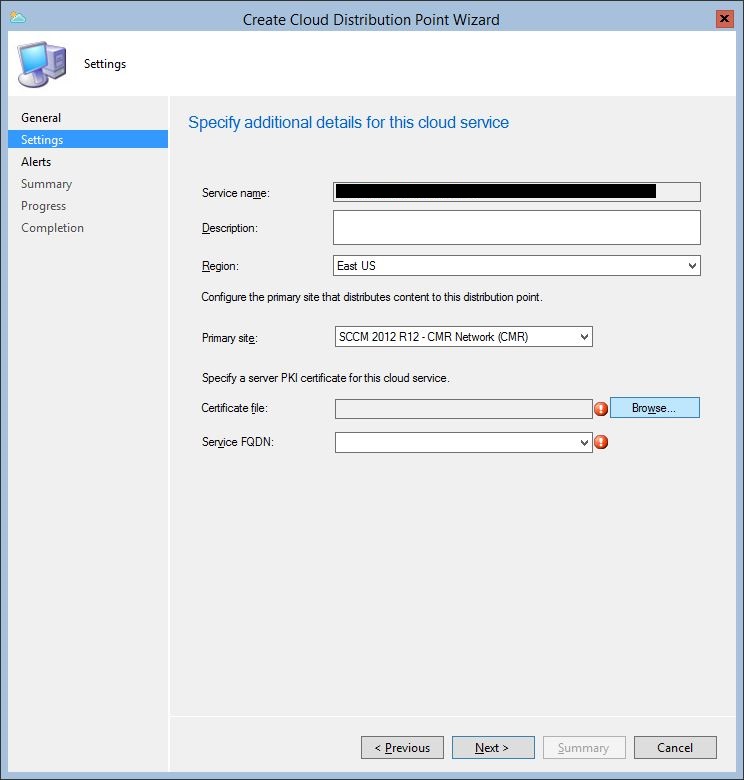Close the Create Cloud Distribution Point Wizard
The image size is (744, 780).
[725, 19]
